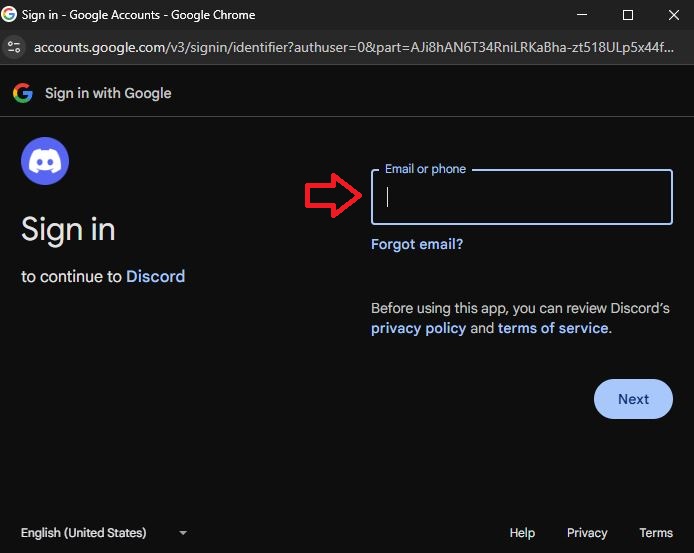This screenshot has width=694, height=553.
Task: Maximize the Chrome sign-in window
Action: tap(627, 15)
